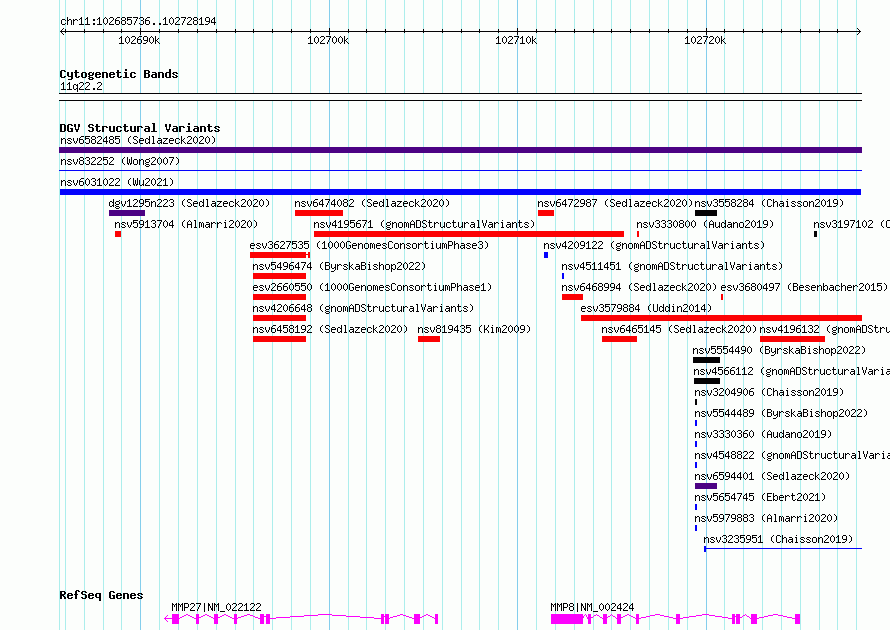The image size is (890, 630).
Task: Select esv3579884 (Uddin2014) label
Action: pos(646,308)
